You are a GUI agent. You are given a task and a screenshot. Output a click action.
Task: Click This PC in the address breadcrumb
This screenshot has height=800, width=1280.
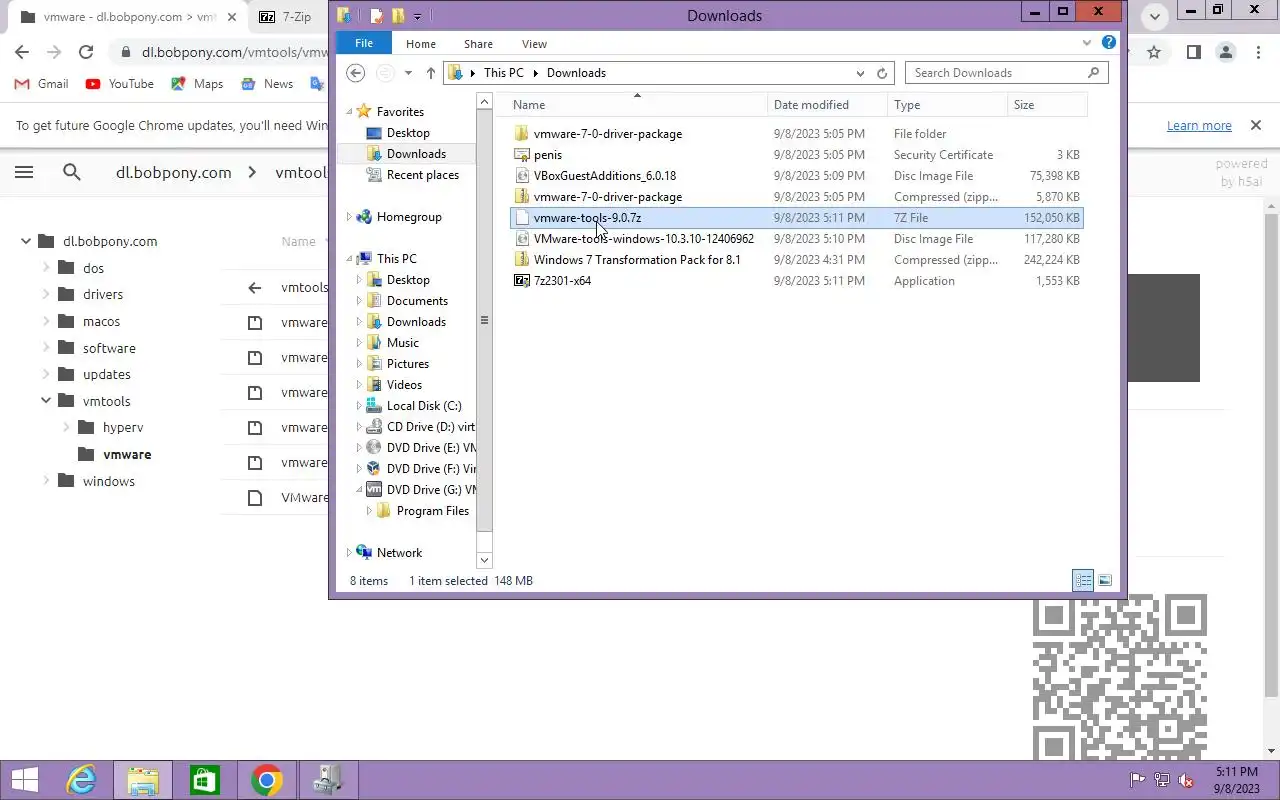[x=503, y=73]
